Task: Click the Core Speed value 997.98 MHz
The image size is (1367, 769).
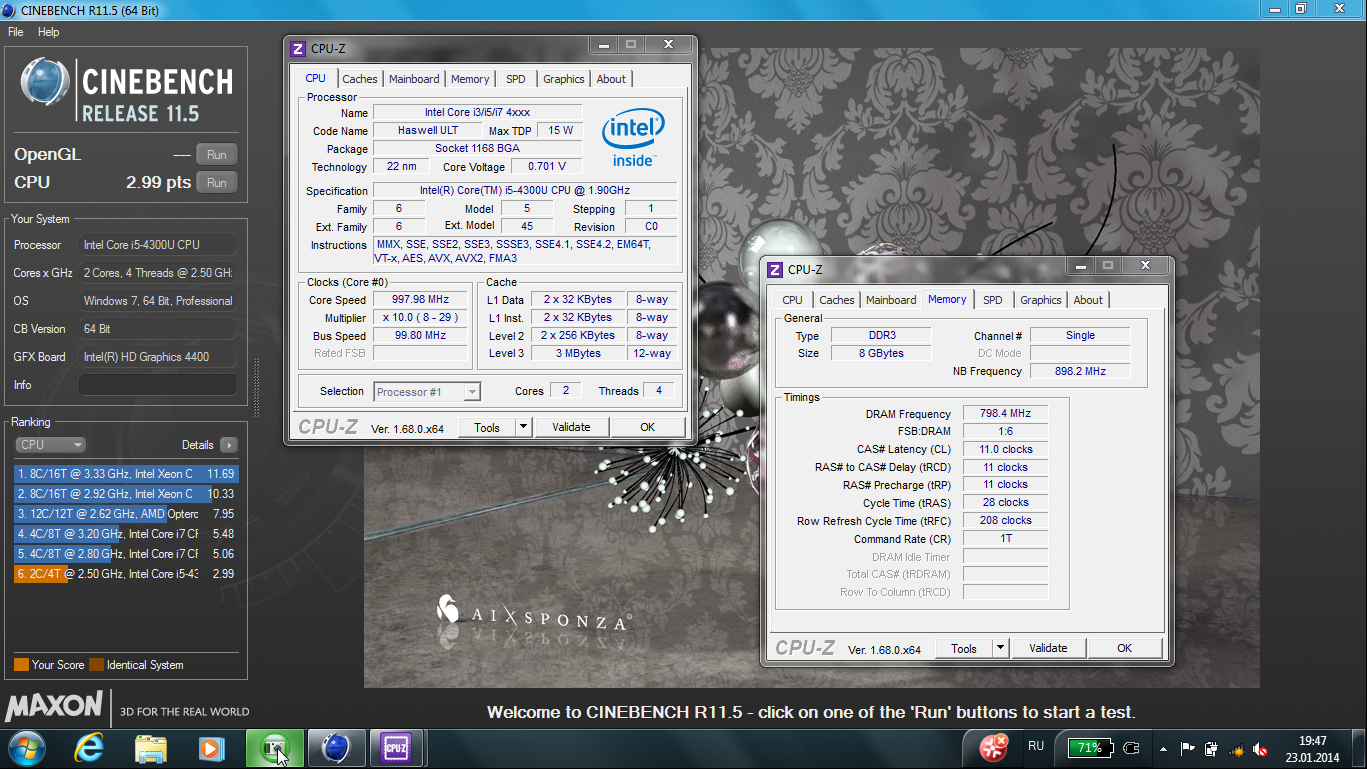Action: (421, 299)
